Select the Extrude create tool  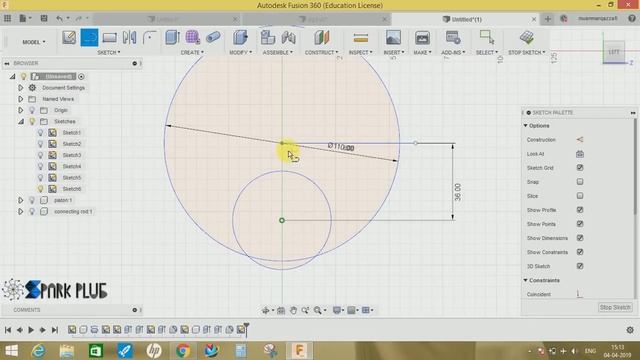(x=172, y=38)
